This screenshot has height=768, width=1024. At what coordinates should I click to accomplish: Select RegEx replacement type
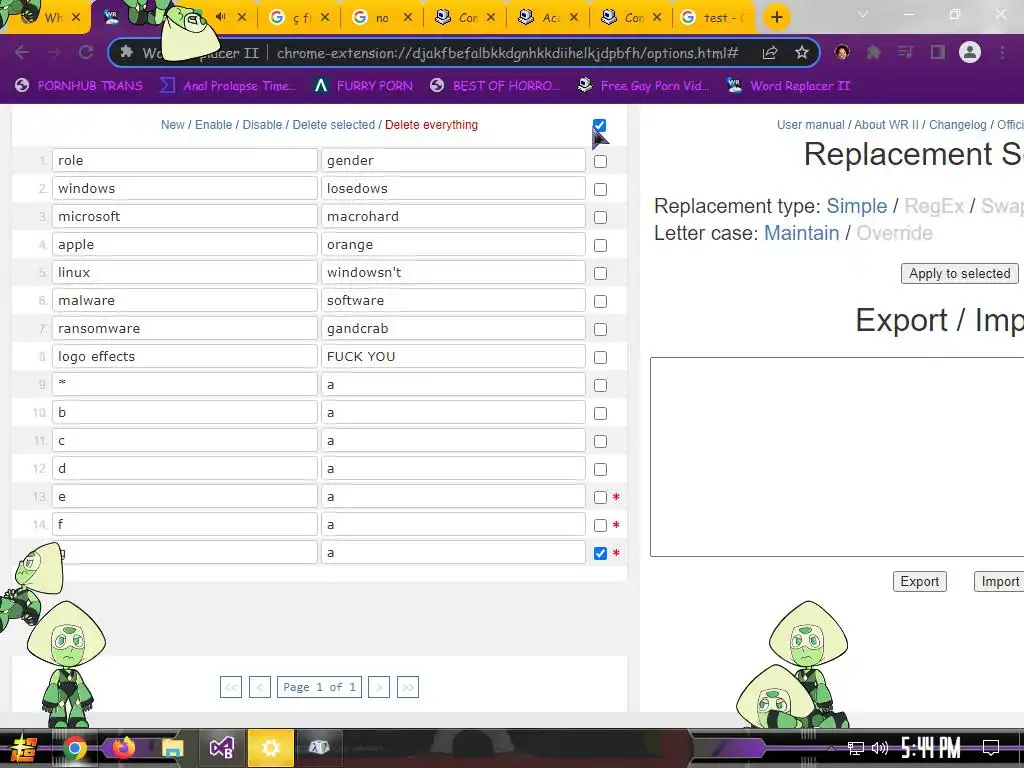[934, 206]
